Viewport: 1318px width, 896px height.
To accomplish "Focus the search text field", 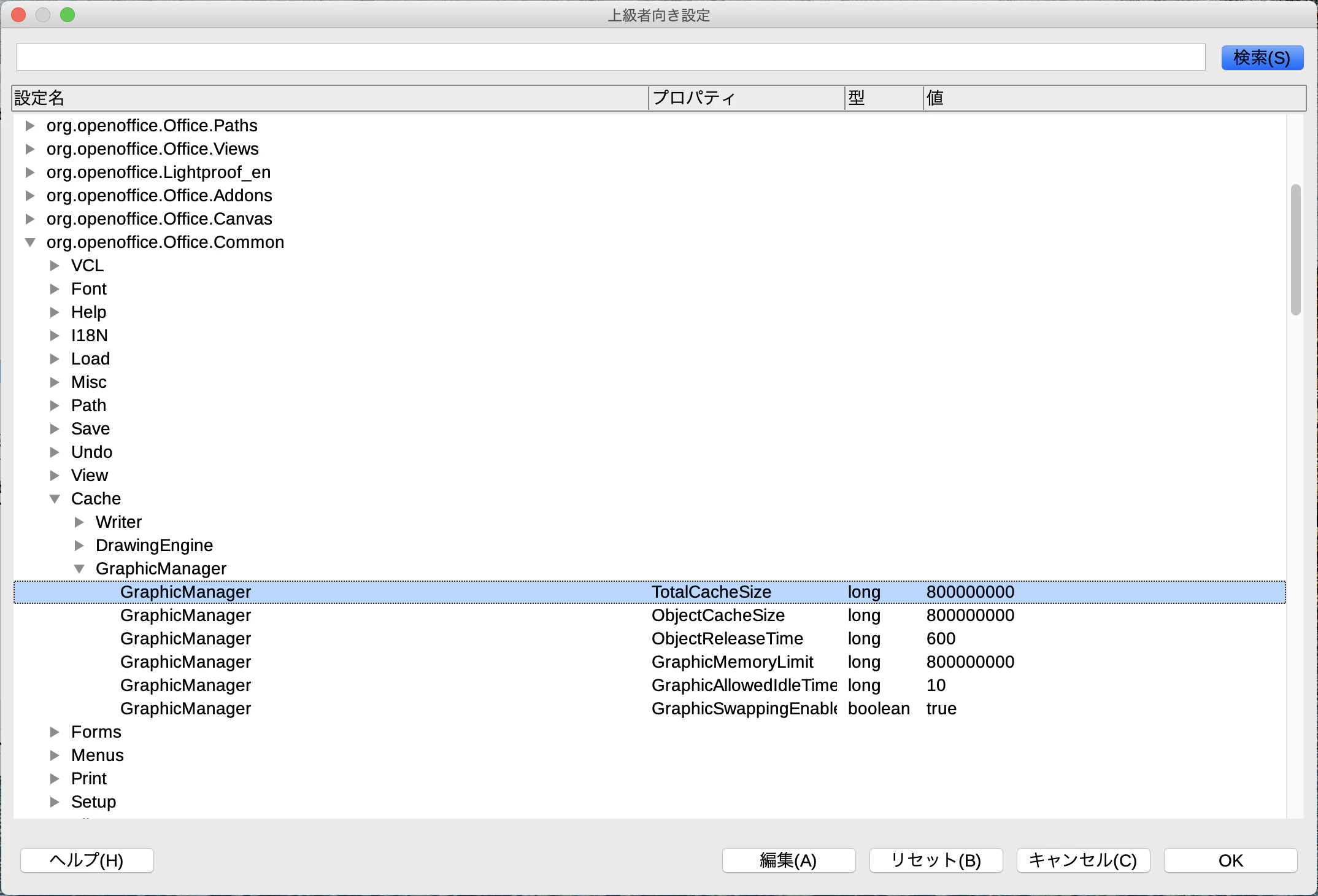I will (611, 57).
